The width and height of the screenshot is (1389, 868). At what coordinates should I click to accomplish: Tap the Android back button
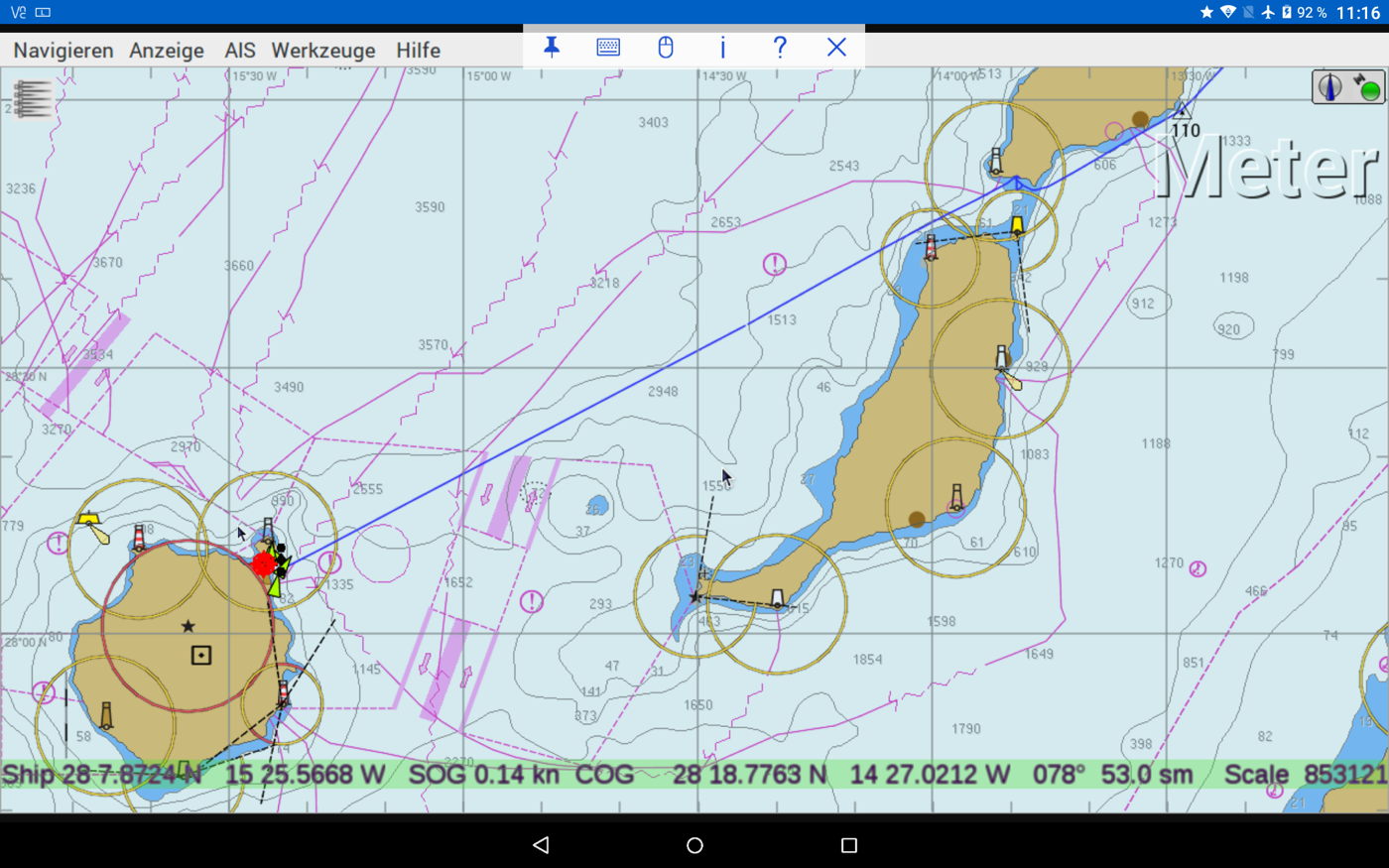pyautogui.click(x=541, y=845)
